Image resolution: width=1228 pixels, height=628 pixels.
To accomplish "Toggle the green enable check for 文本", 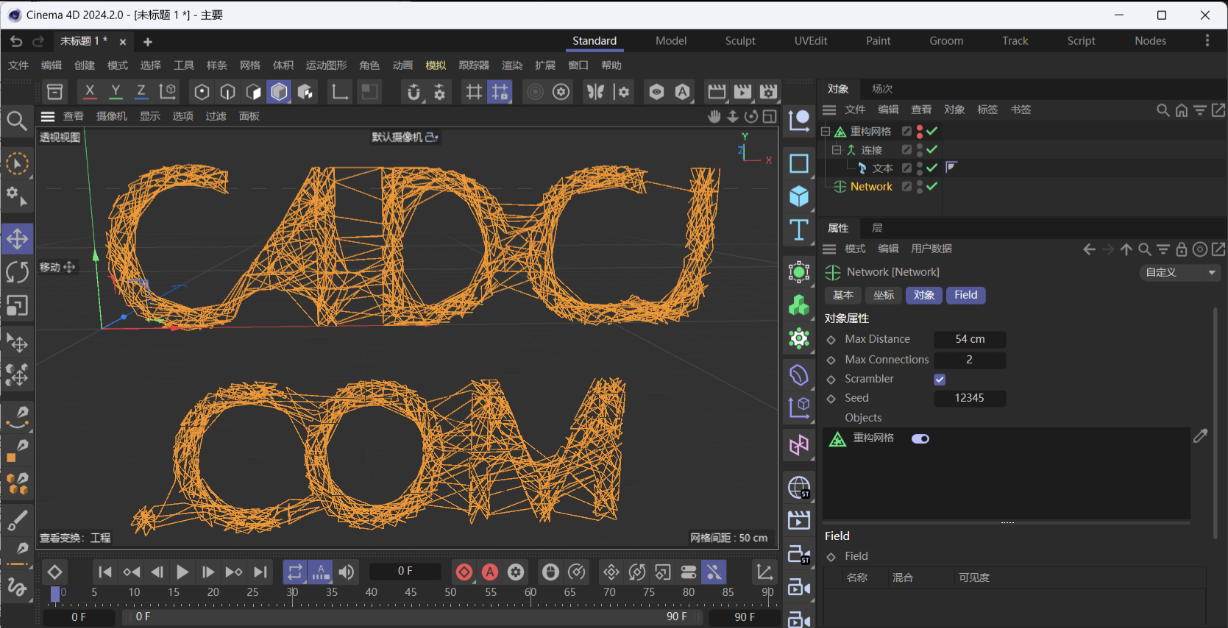I will pyautogui.click(x=932, y=168).
